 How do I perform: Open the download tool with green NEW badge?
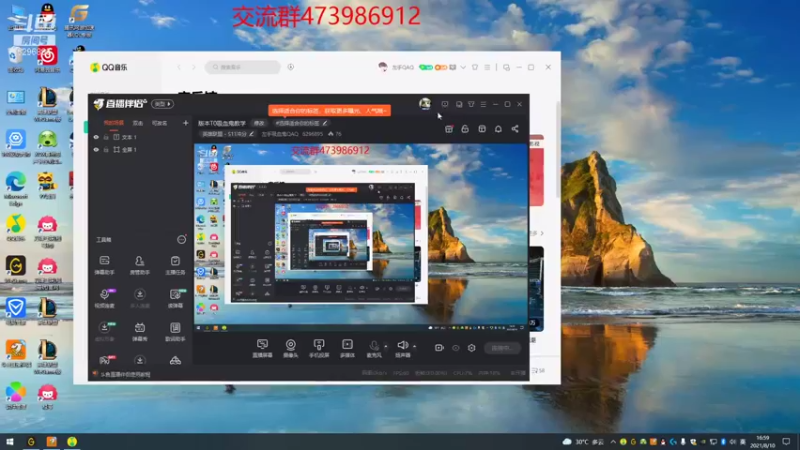point(104,332)
